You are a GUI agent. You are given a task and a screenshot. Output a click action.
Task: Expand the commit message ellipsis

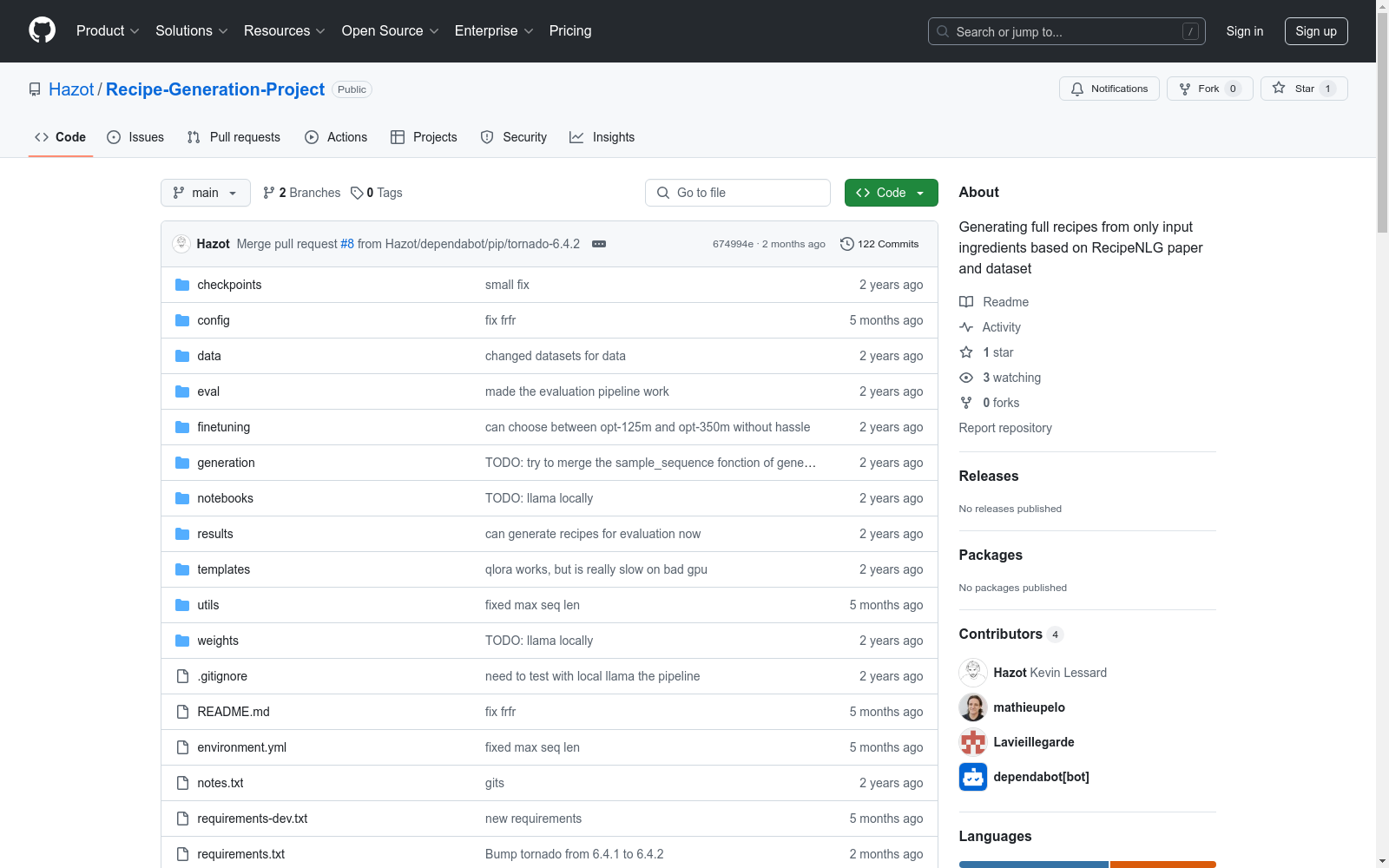coord(599,244)
